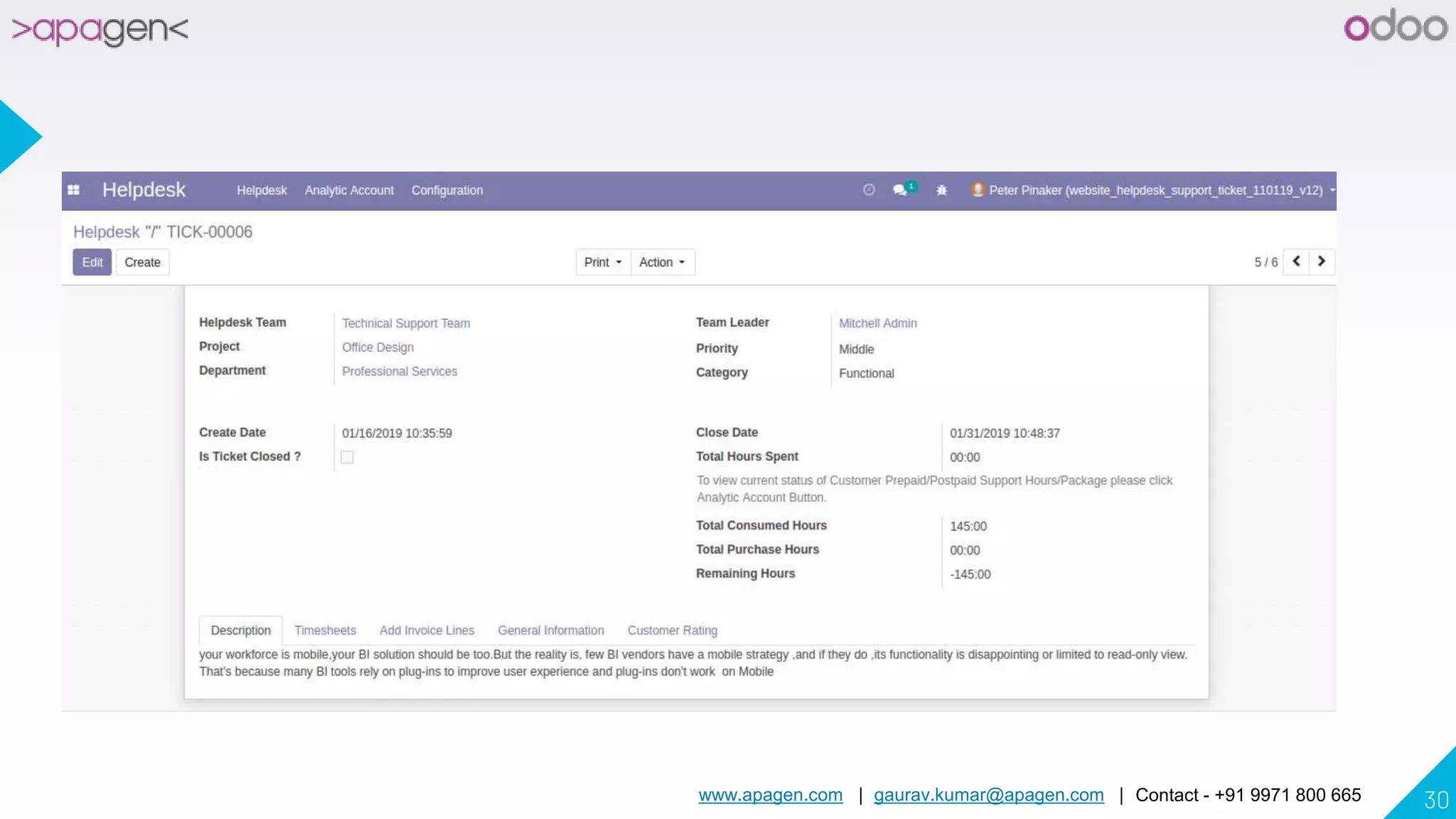Screen dimensions: 1456x819
Task: Go to previous record arrow
Action: click(1296, 262)
